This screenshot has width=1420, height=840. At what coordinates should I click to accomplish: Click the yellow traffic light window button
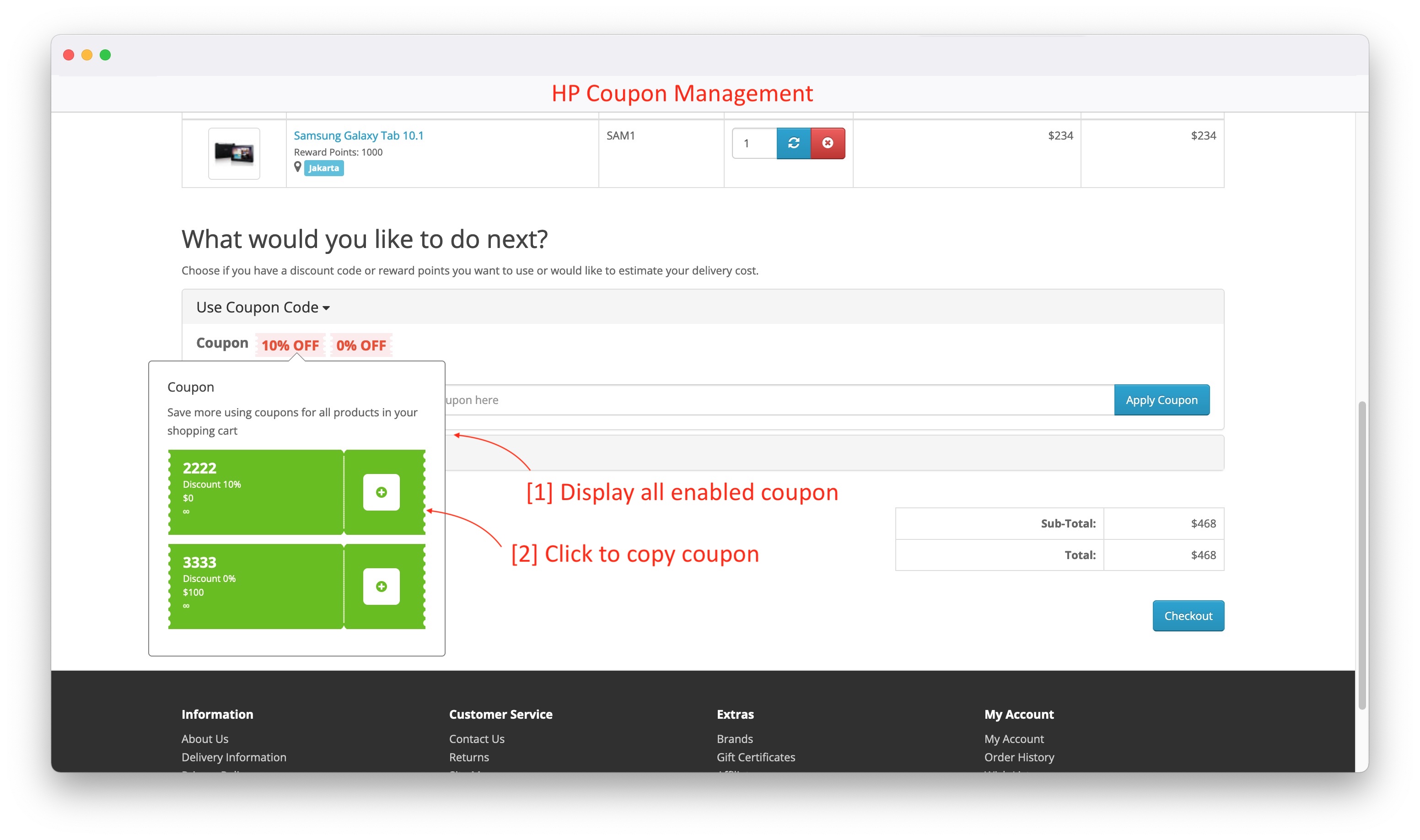tap(86, 54)
